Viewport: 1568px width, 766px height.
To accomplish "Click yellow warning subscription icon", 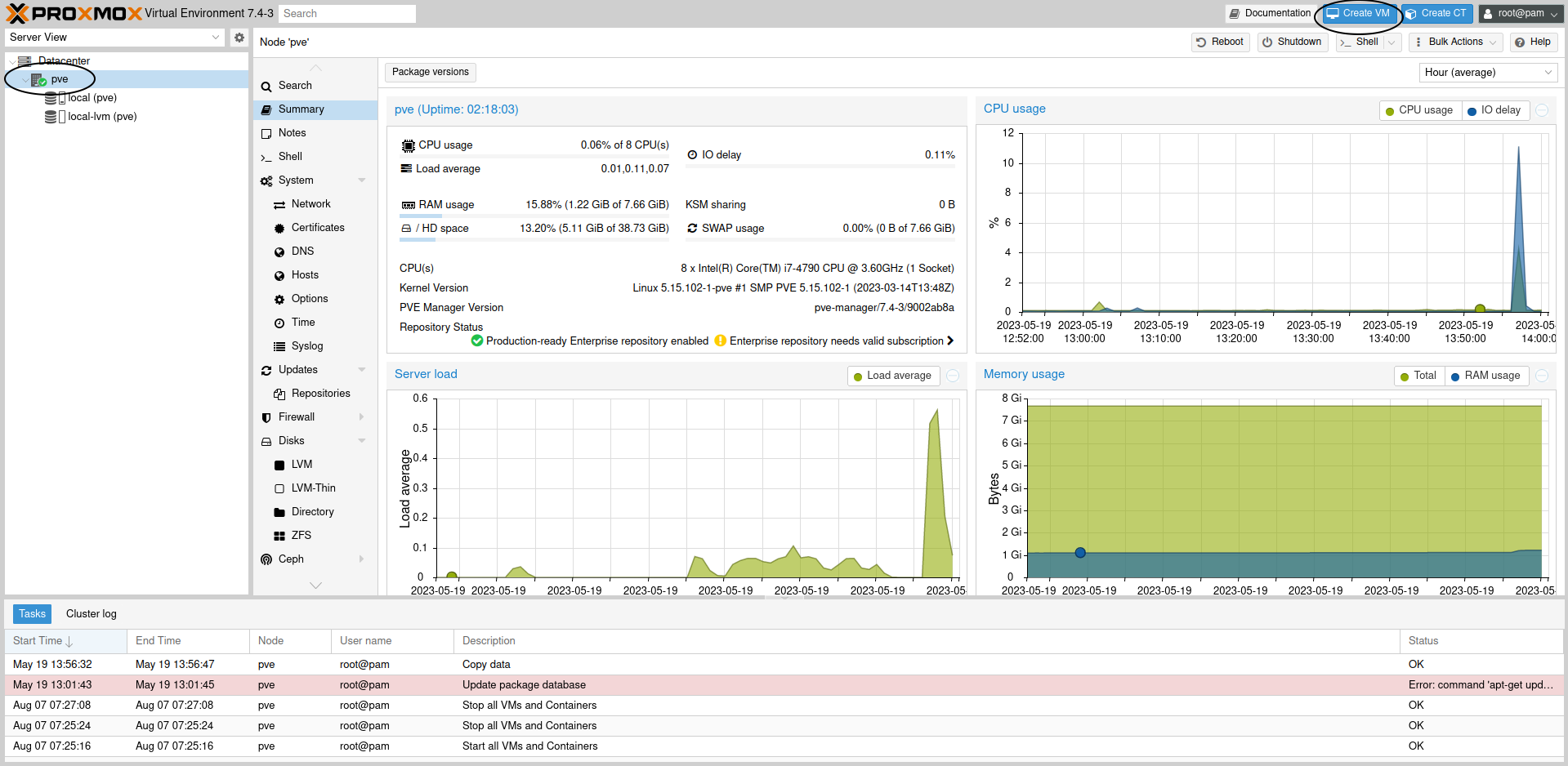I will click(x=720, y=341).
